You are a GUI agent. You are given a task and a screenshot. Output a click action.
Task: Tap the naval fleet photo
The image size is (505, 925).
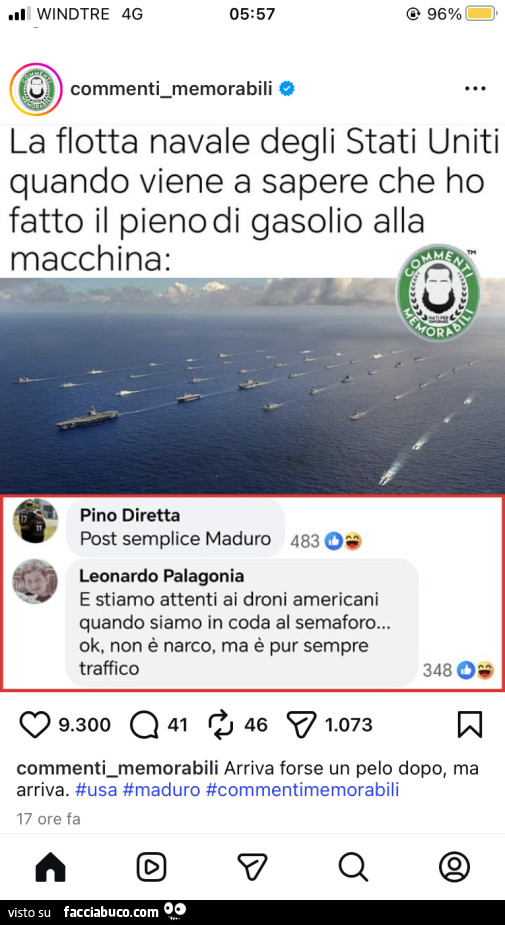pyautogui.click(x=252, y=386)
